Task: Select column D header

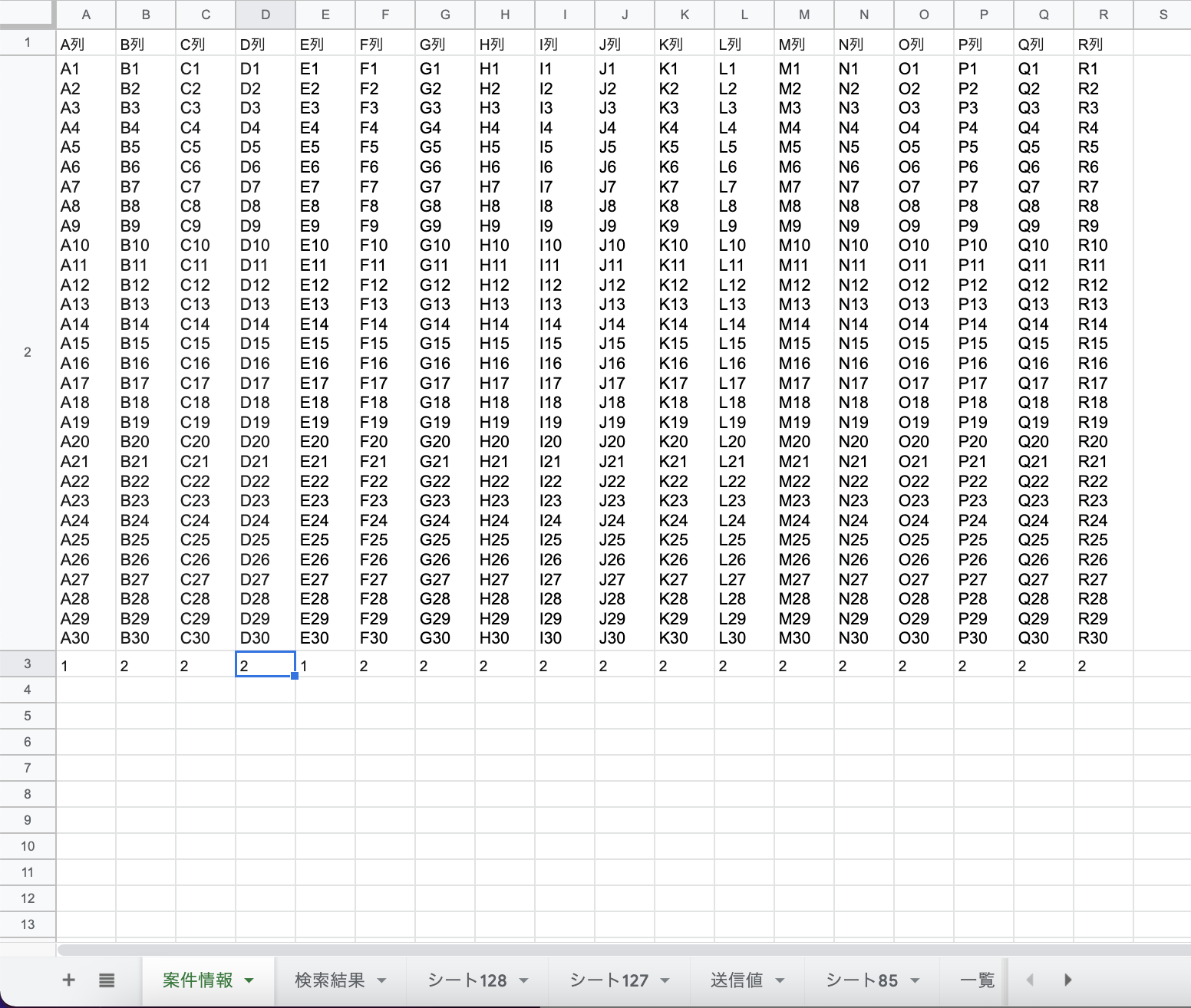Action: [x=266, y=15]
